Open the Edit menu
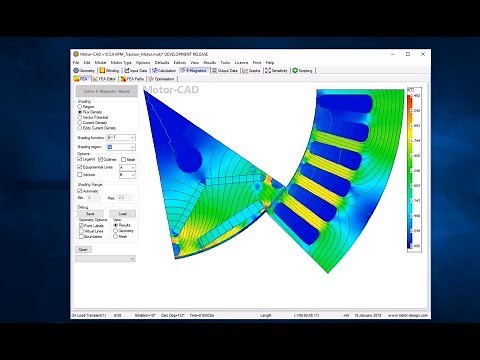 (87, 63)
